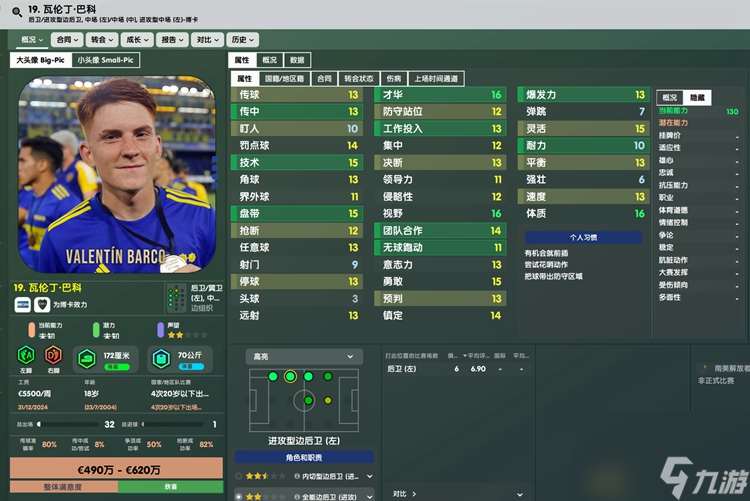Image resolution: width=750 pixels, height=501 pixels.
Task: Click the 个人习惯 button
Action: tap(583, 237)
